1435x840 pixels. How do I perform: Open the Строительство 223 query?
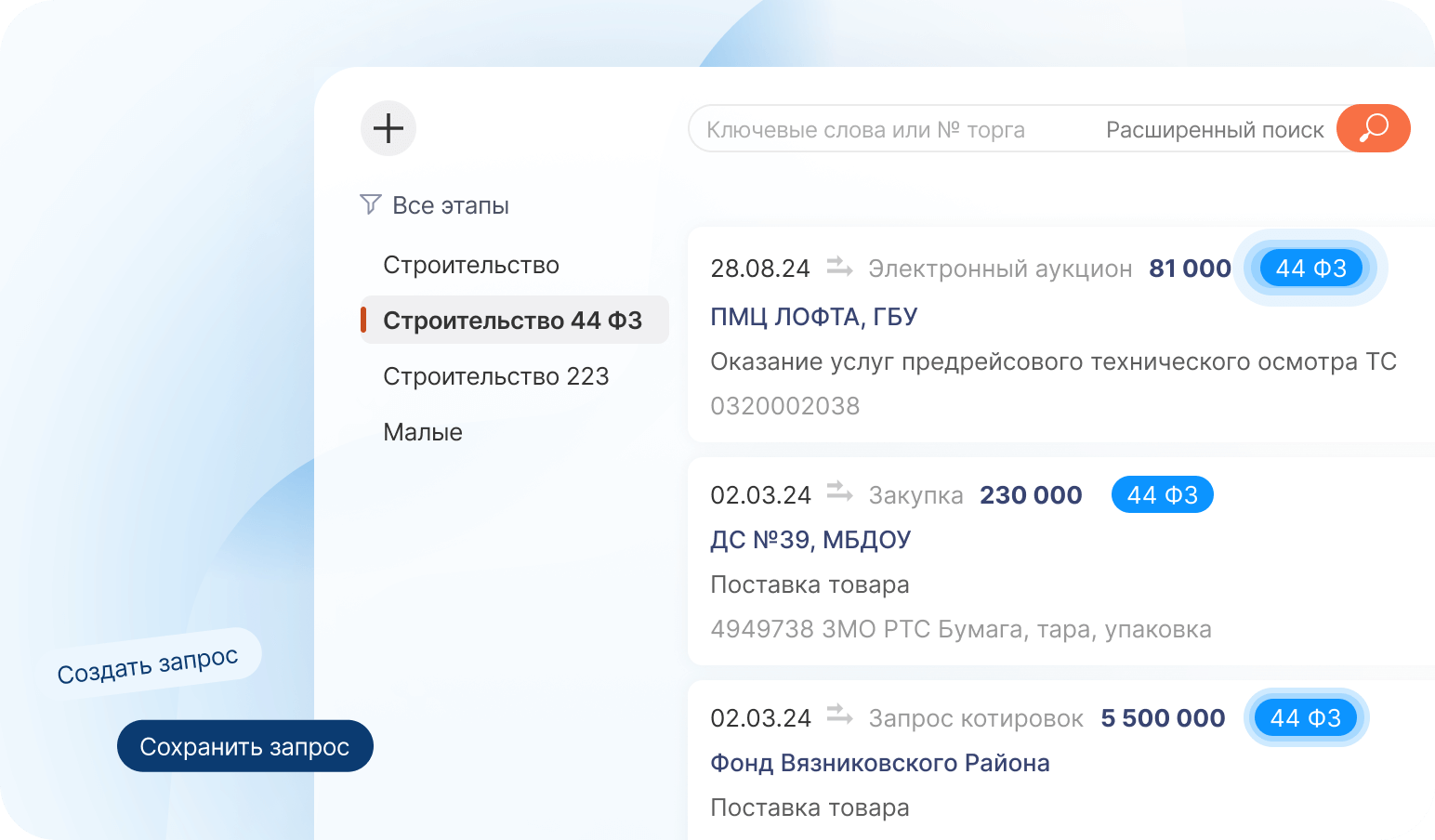(496, 376)
